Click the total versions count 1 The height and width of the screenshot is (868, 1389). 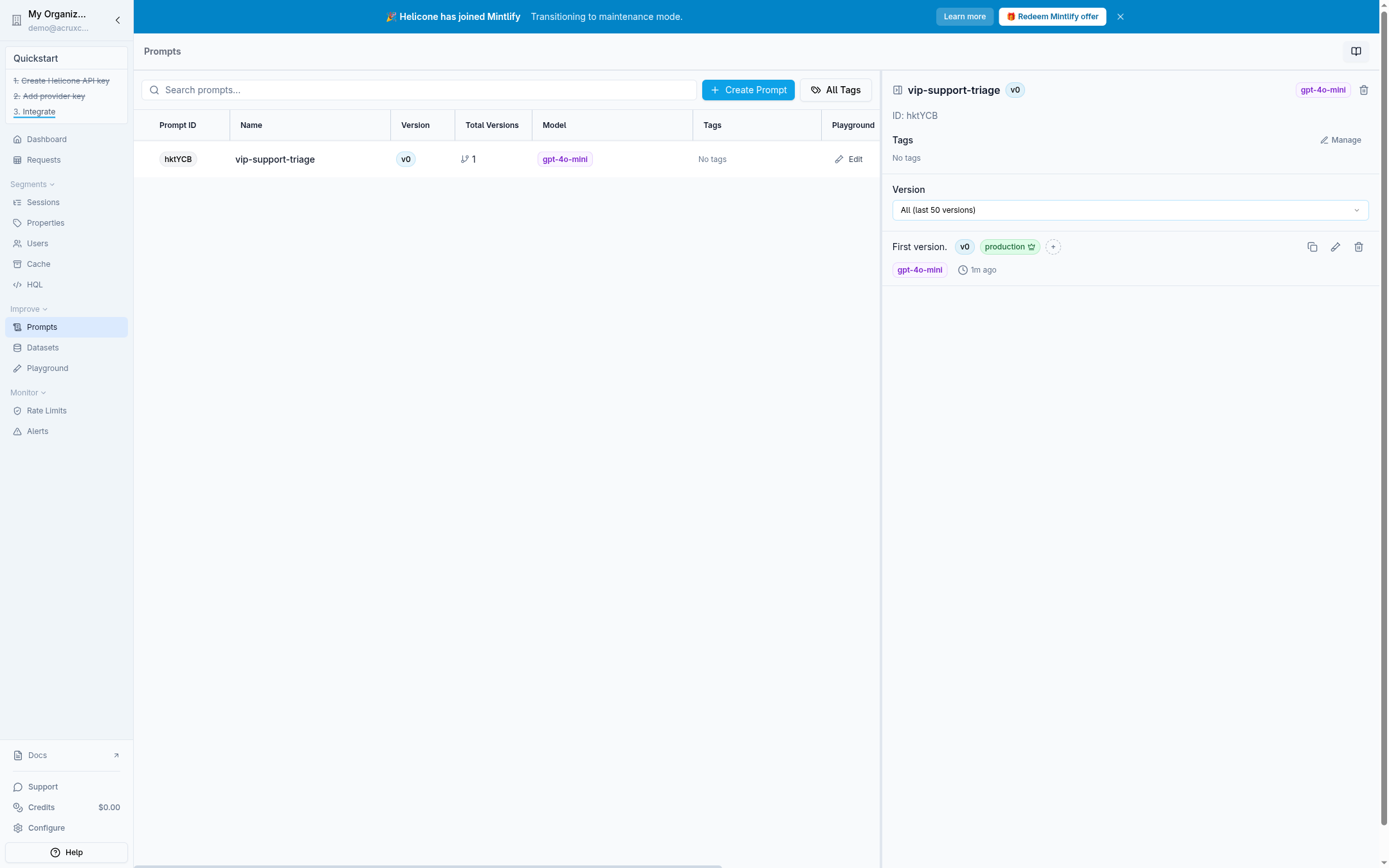(x=469, y=159)
